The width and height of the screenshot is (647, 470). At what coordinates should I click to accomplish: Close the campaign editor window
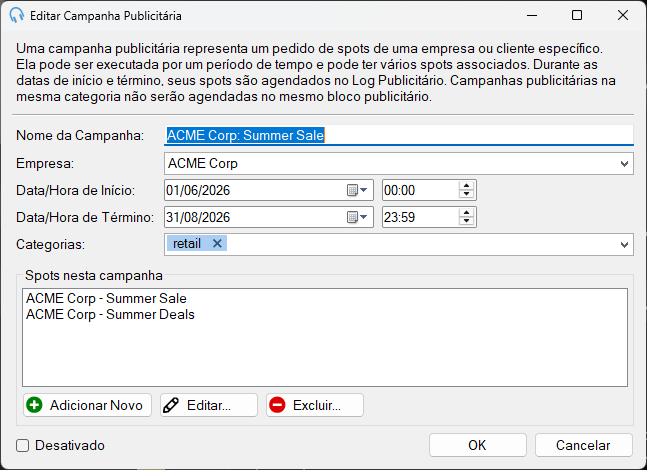pos(623,16)
